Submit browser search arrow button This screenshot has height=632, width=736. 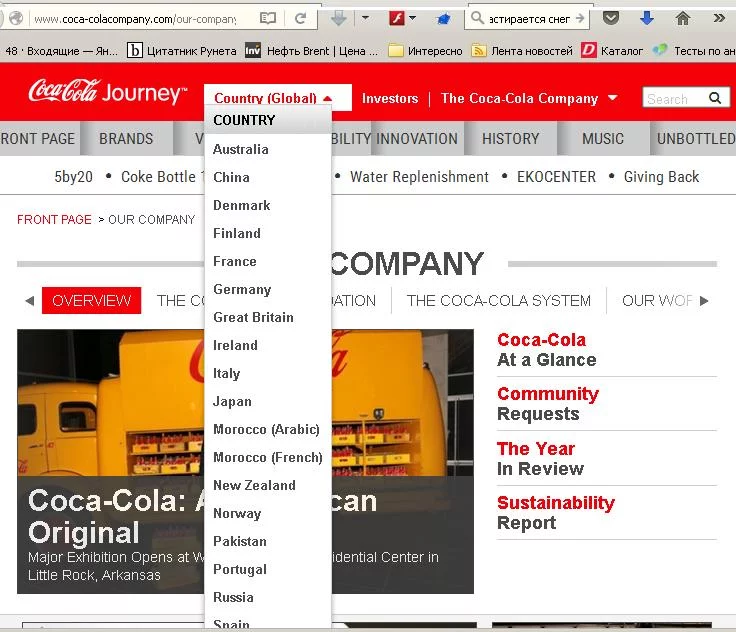580,18
